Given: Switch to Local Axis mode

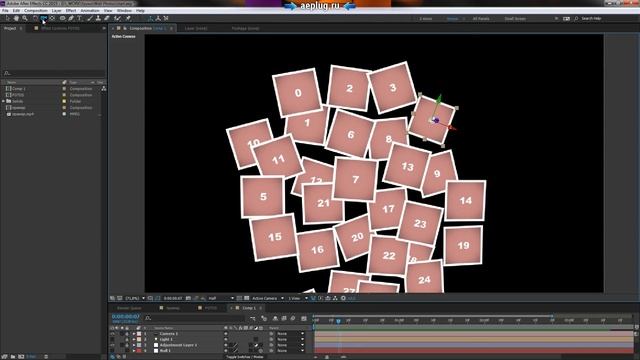Looking at the screenshot, I should (x=150, y=18).
